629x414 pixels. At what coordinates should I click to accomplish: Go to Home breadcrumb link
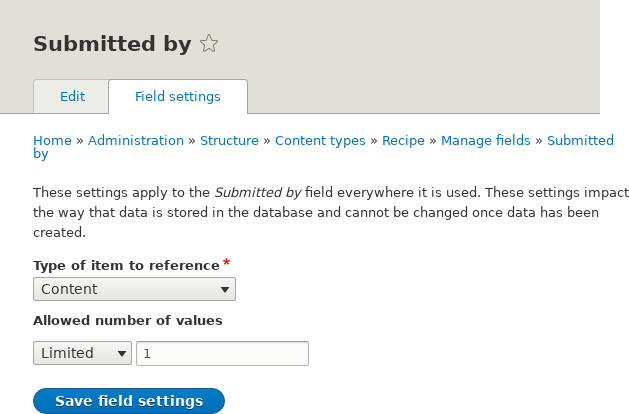pyautogui.click(x=52, y=141)
